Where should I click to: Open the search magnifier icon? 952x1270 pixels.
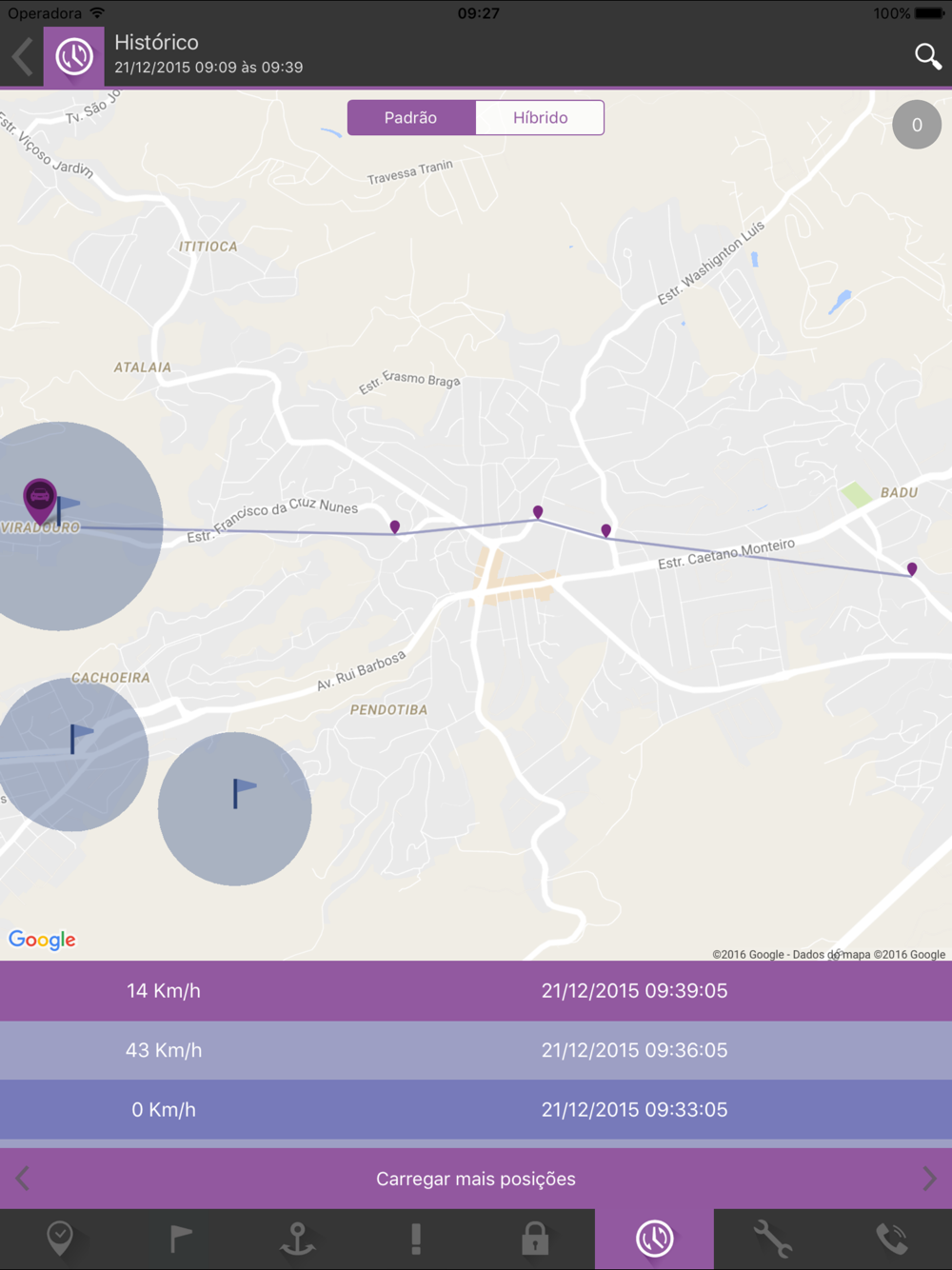(927, 56)
